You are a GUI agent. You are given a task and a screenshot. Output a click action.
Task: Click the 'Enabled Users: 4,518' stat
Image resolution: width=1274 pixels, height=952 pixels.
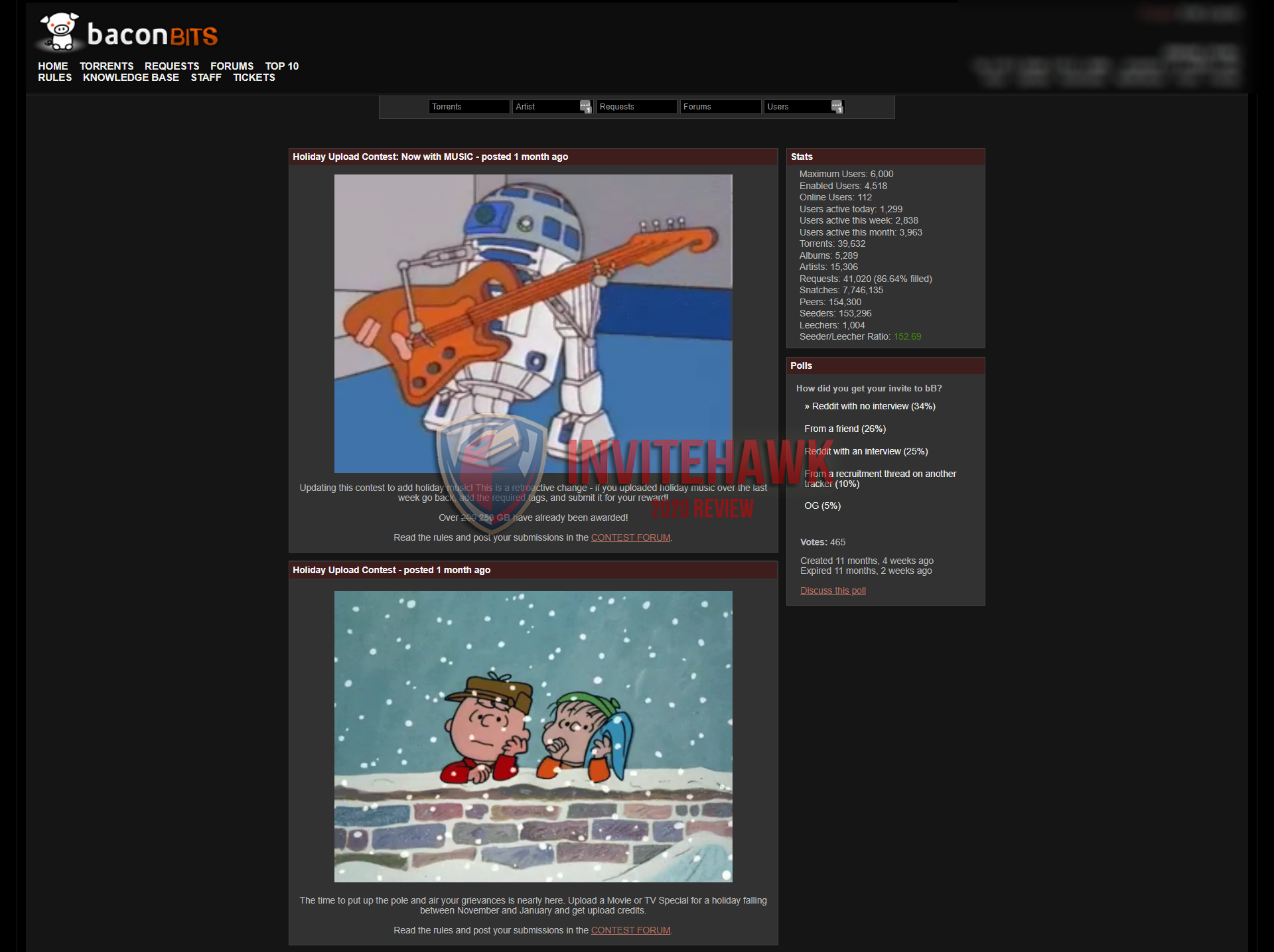click(x=843, y=186)
